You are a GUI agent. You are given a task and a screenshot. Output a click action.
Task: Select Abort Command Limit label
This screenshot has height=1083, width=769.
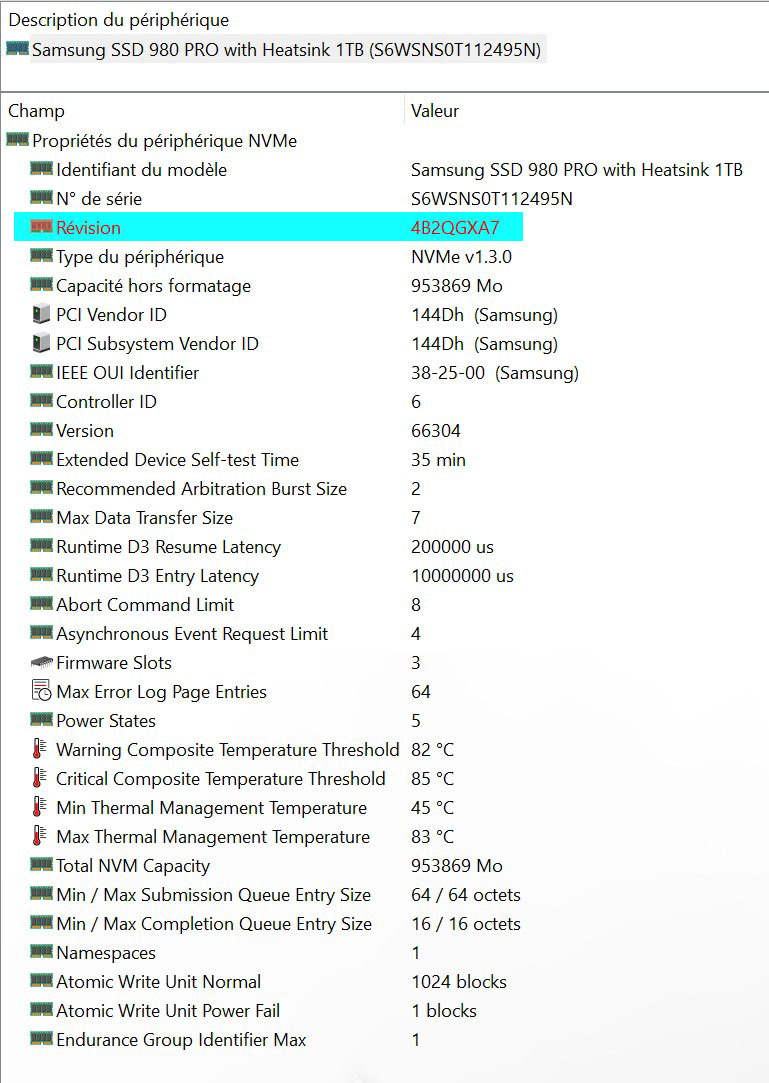[144, 605]
